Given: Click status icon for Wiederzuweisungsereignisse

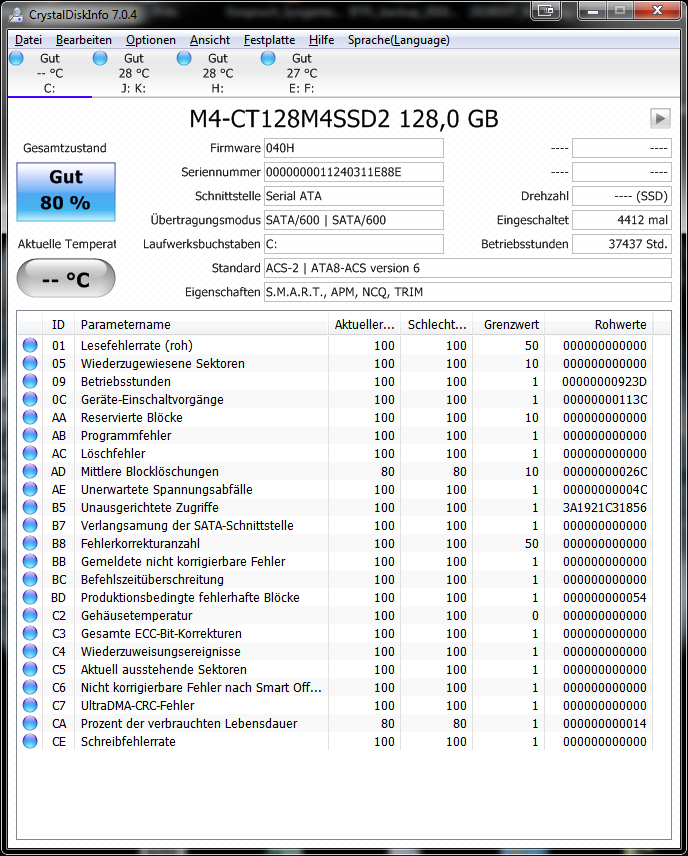Looking at the screenshot, I should 30,651.
